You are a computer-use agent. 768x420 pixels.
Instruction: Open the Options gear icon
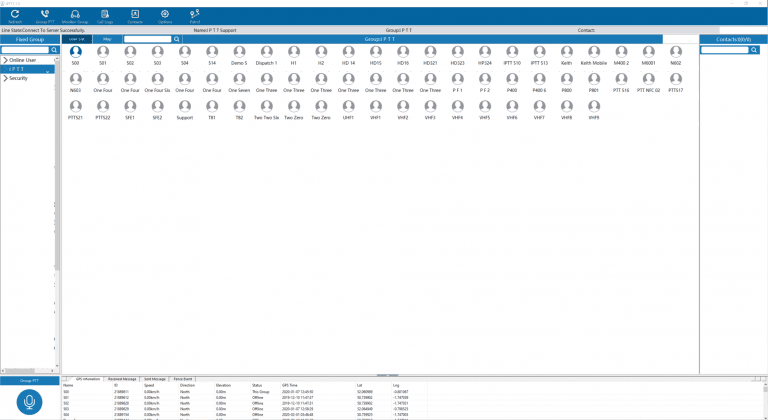click(165, 14)
